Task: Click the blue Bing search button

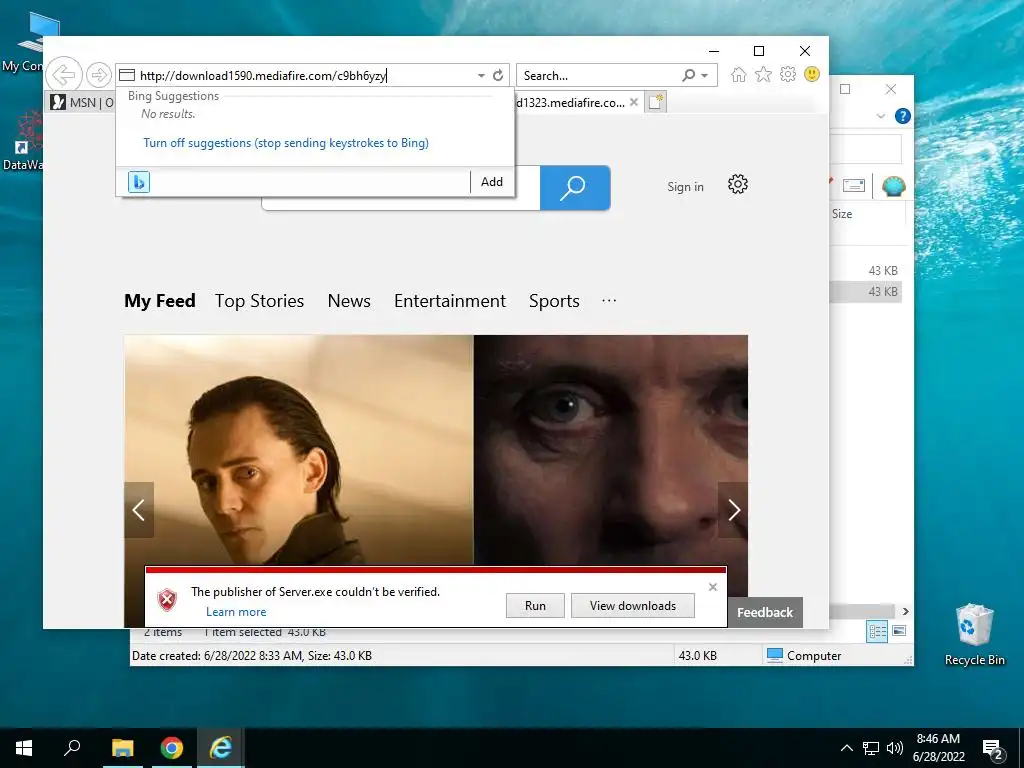Action: click(x=575, y=188)
